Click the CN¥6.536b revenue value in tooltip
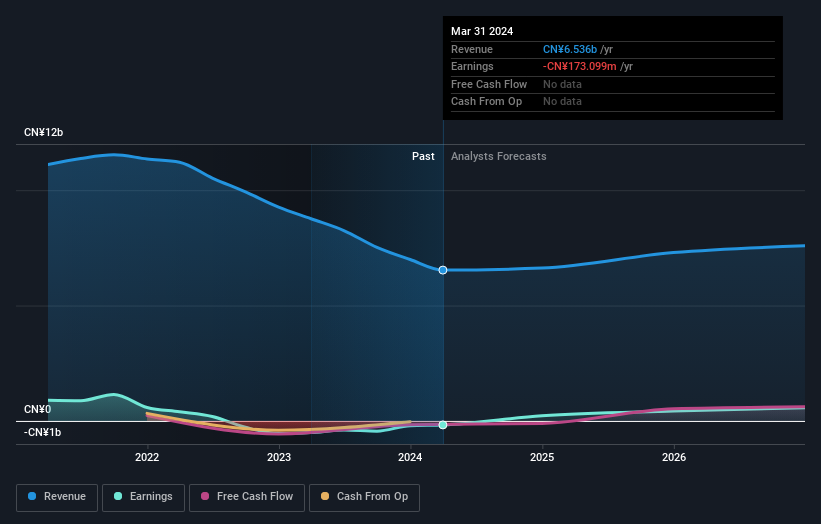The image size is (821, 524). point(570,49)
